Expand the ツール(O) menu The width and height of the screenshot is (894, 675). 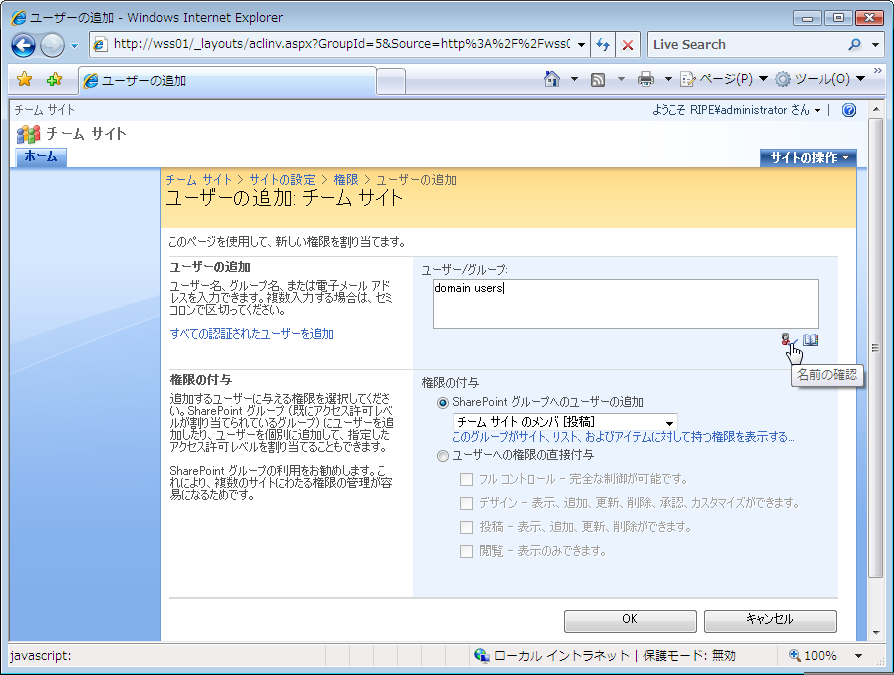(820, 80)
